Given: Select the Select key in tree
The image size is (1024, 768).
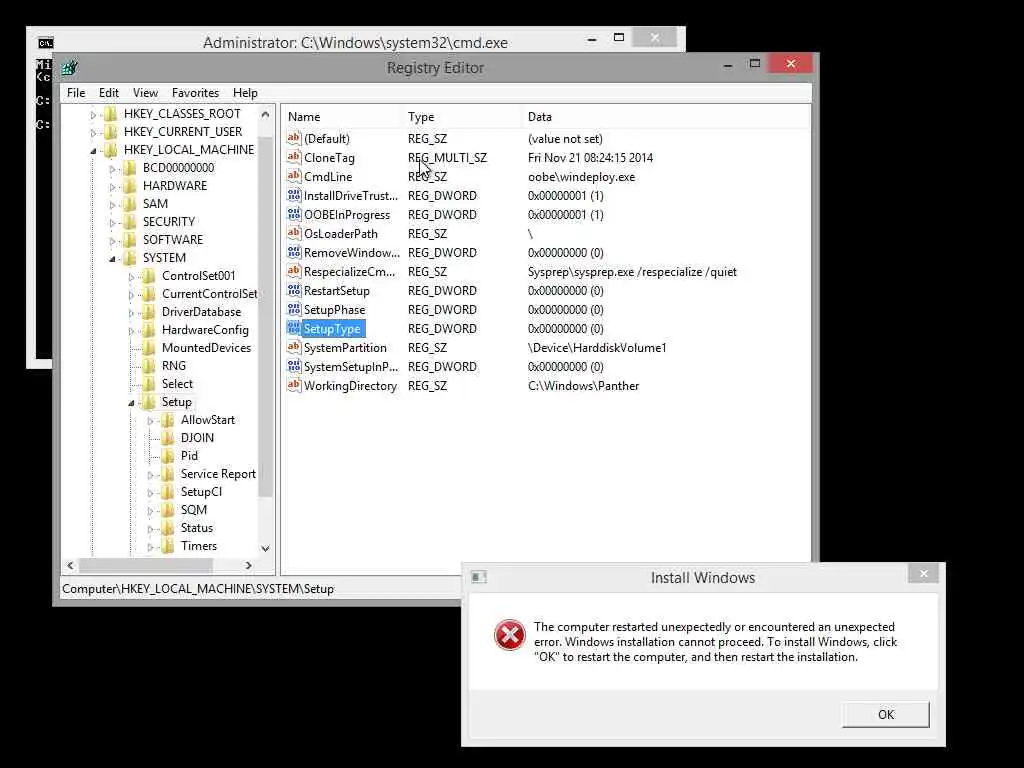Looking at the screenshot, I should (x=177, y=384).
